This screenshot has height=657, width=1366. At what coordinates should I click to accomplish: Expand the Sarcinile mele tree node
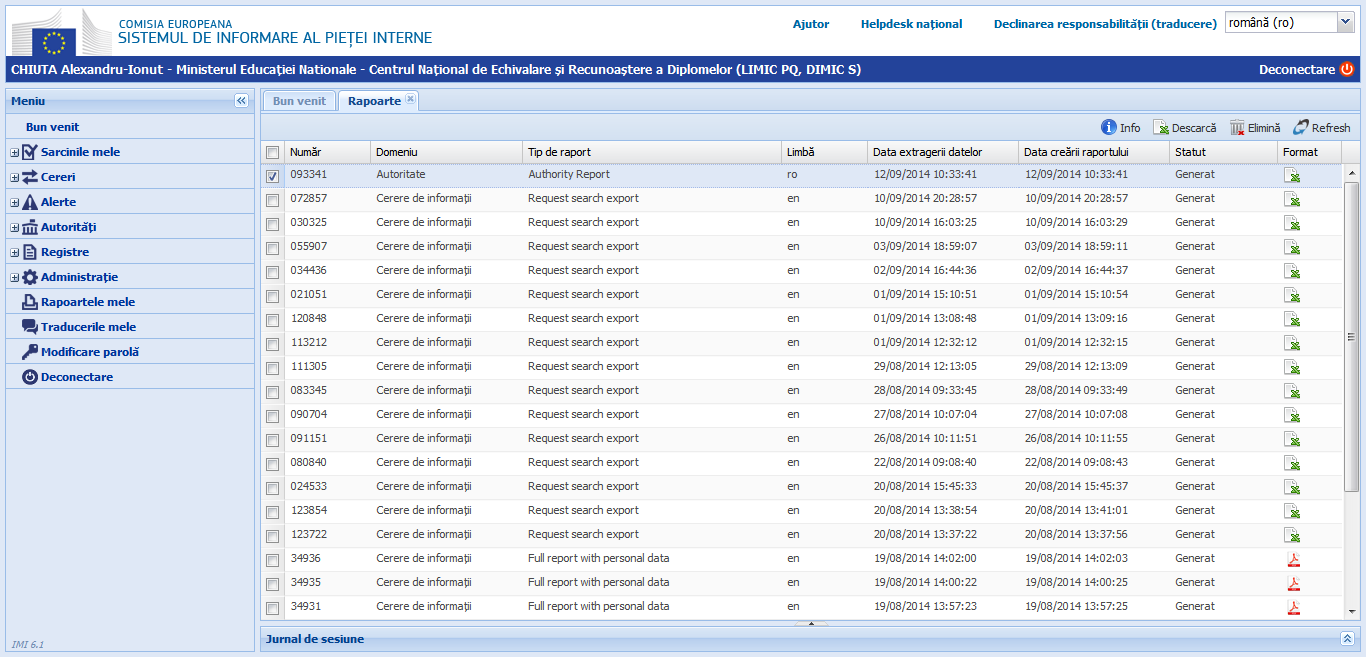click(15, 152)
